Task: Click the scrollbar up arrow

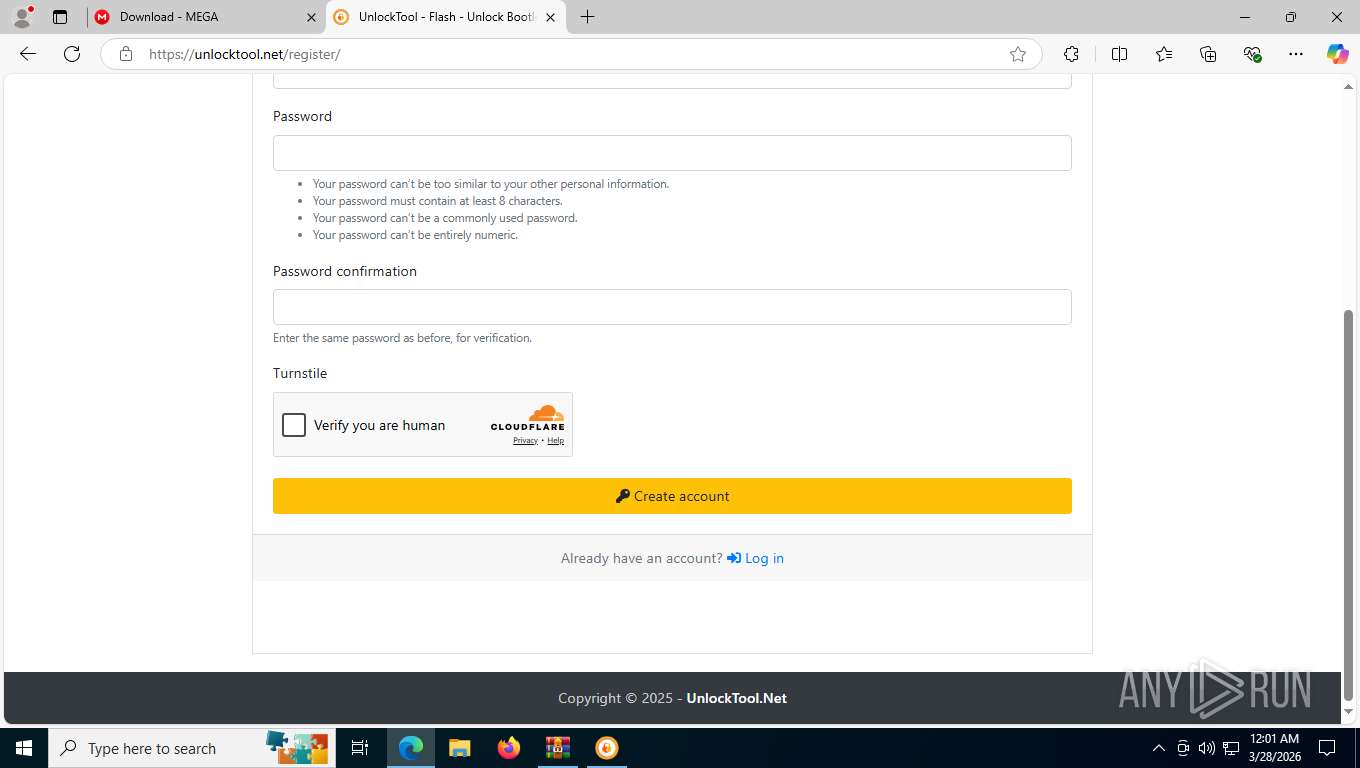Action: (1348, 87)
